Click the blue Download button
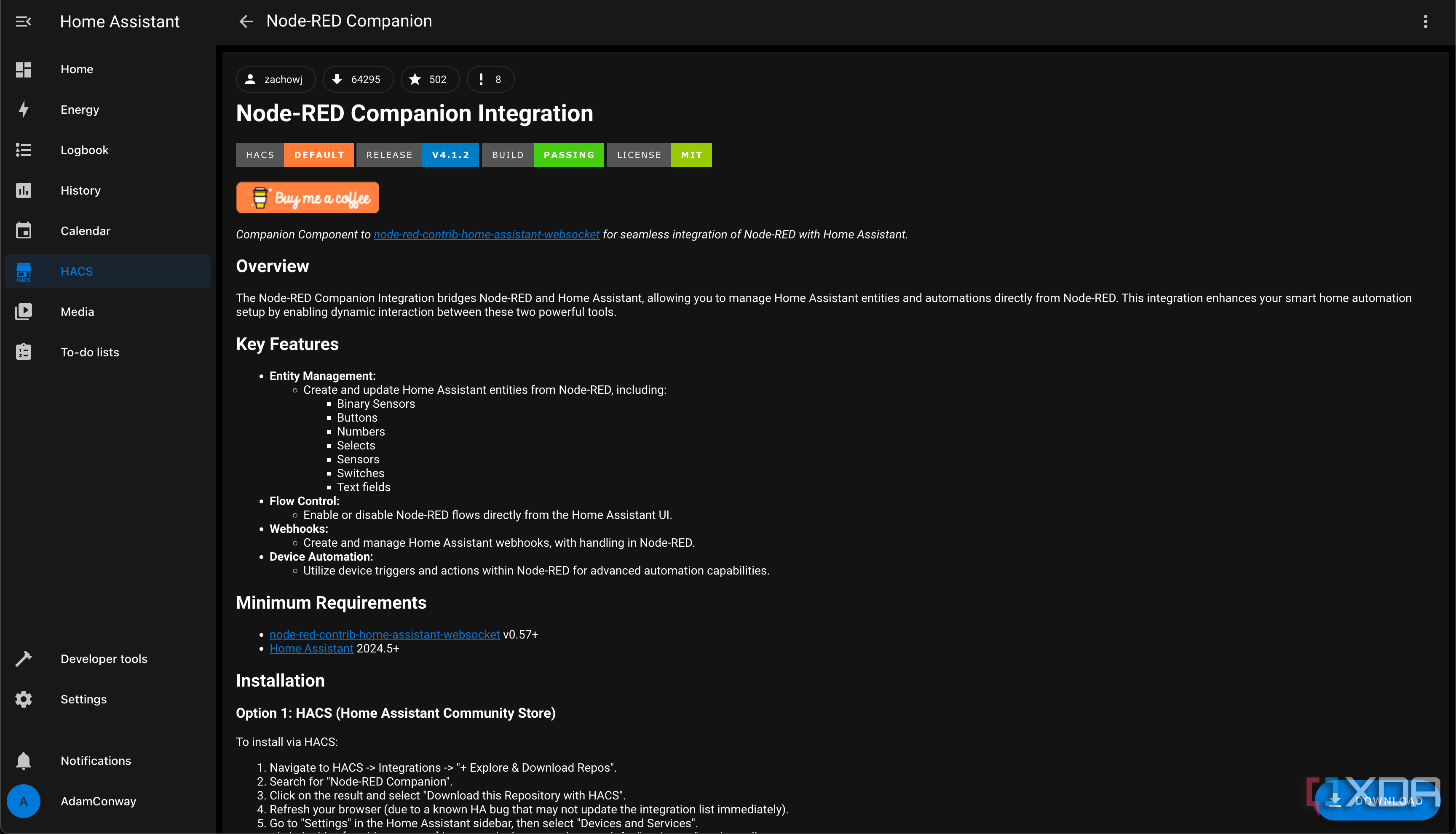This screenshot has width=1456, height=834. pyautogui.click(x=1378, y=800)
